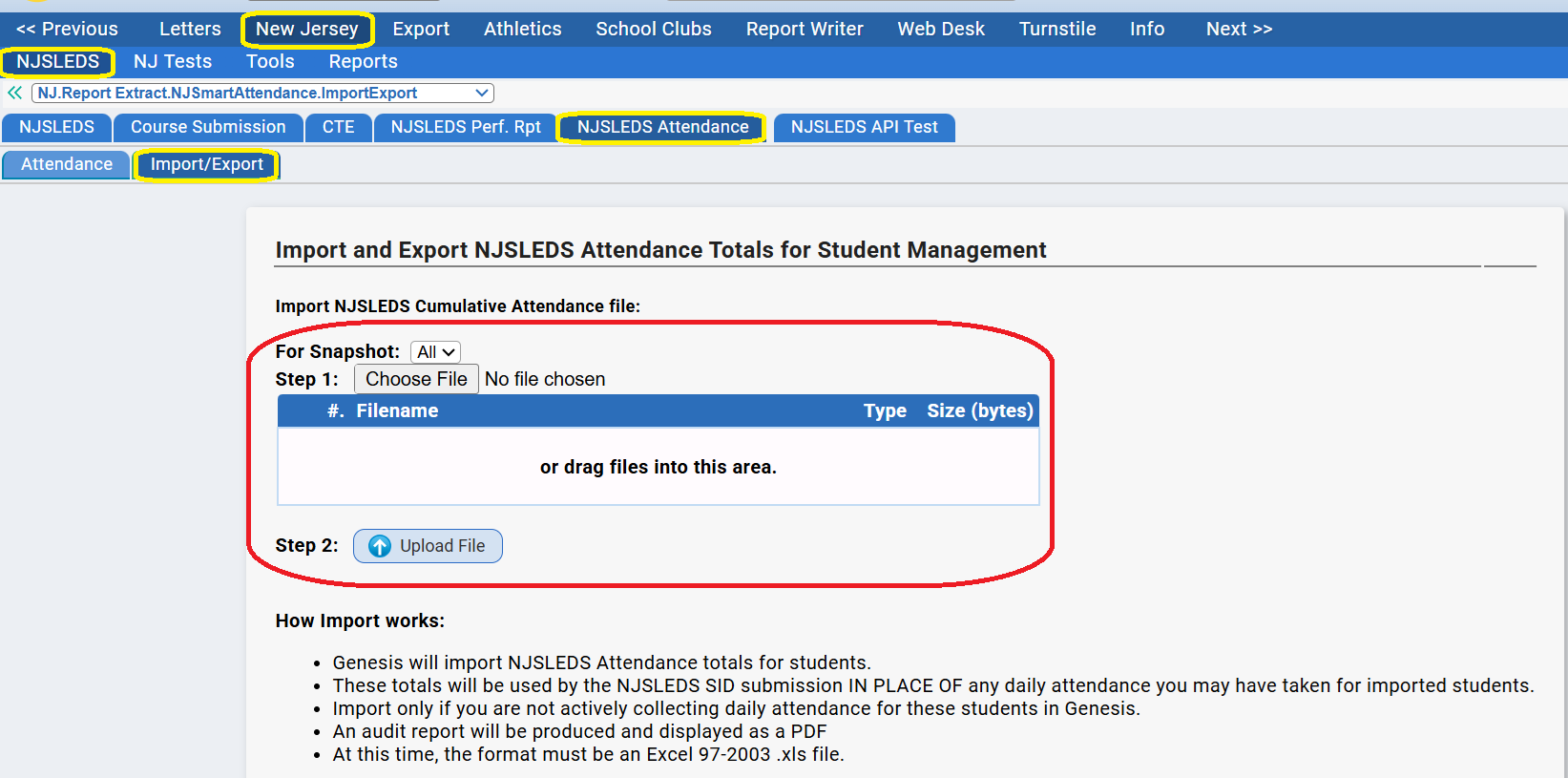
Task: Click the Filename column header
Action: coord(397,410)
